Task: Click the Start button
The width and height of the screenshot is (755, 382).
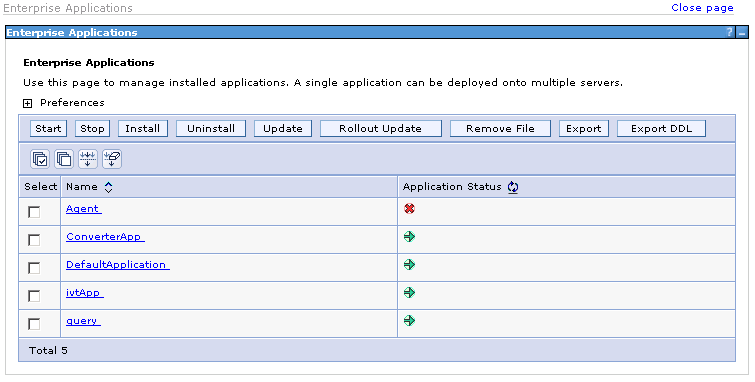Action: point(48,129)
